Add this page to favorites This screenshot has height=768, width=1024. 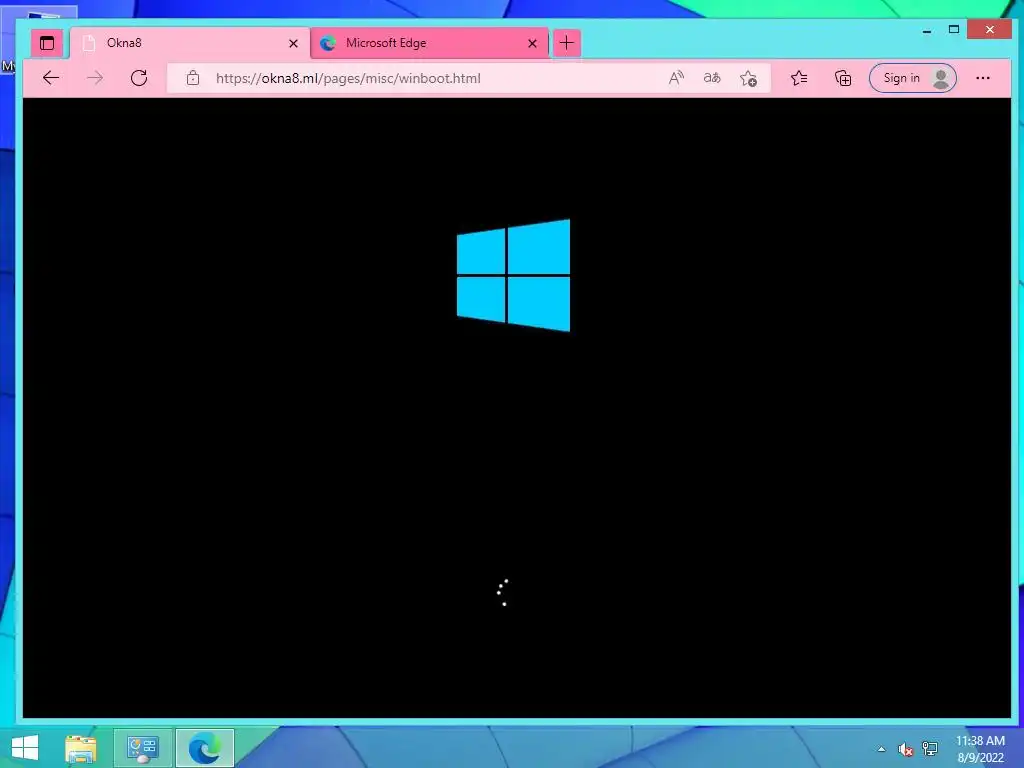pyautogui.click(x=748, y=78)
